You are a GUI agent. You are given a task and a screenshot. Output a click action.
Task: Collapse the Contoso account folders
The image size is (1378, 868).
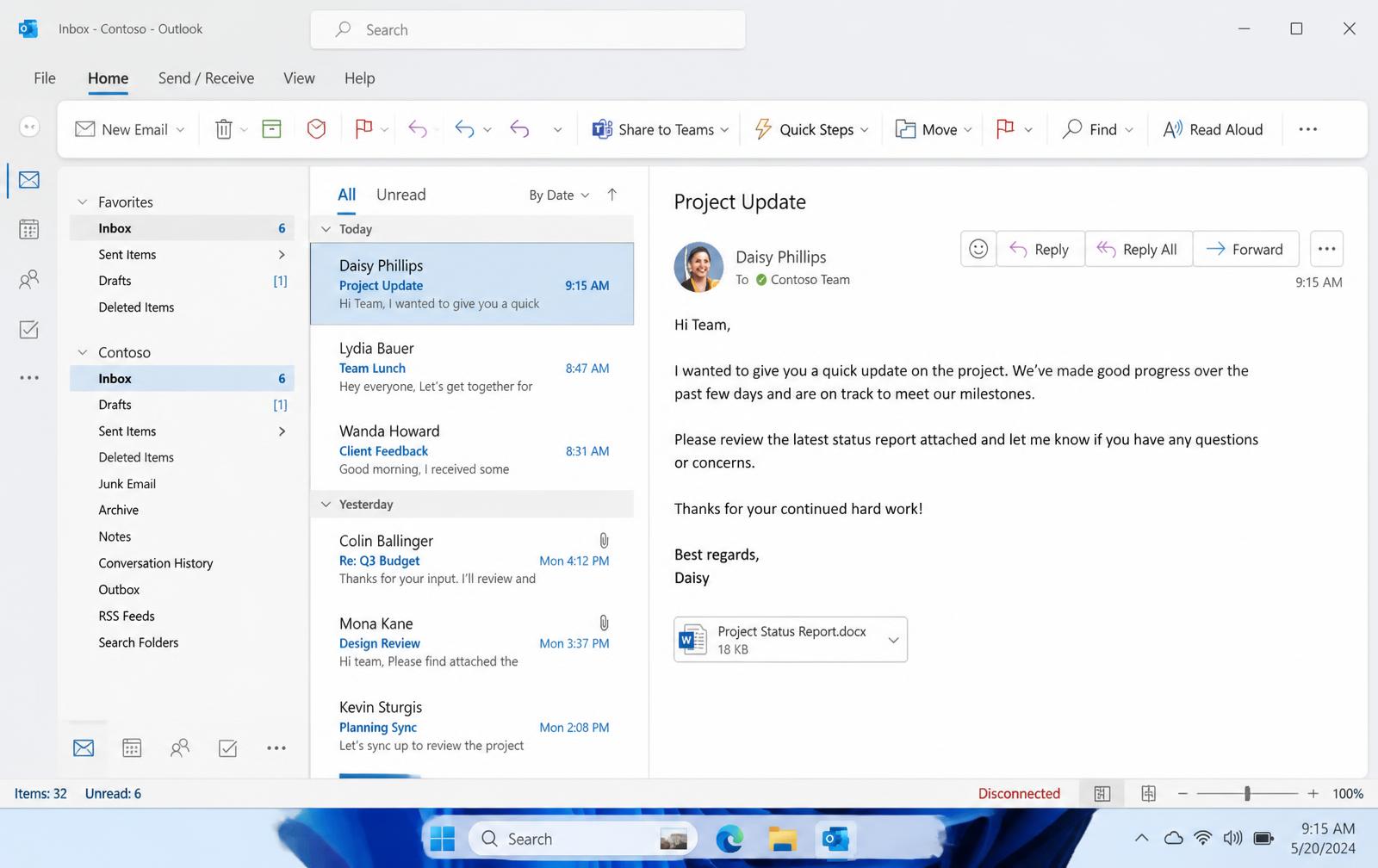pyautogui.click(x=83, y=352)
